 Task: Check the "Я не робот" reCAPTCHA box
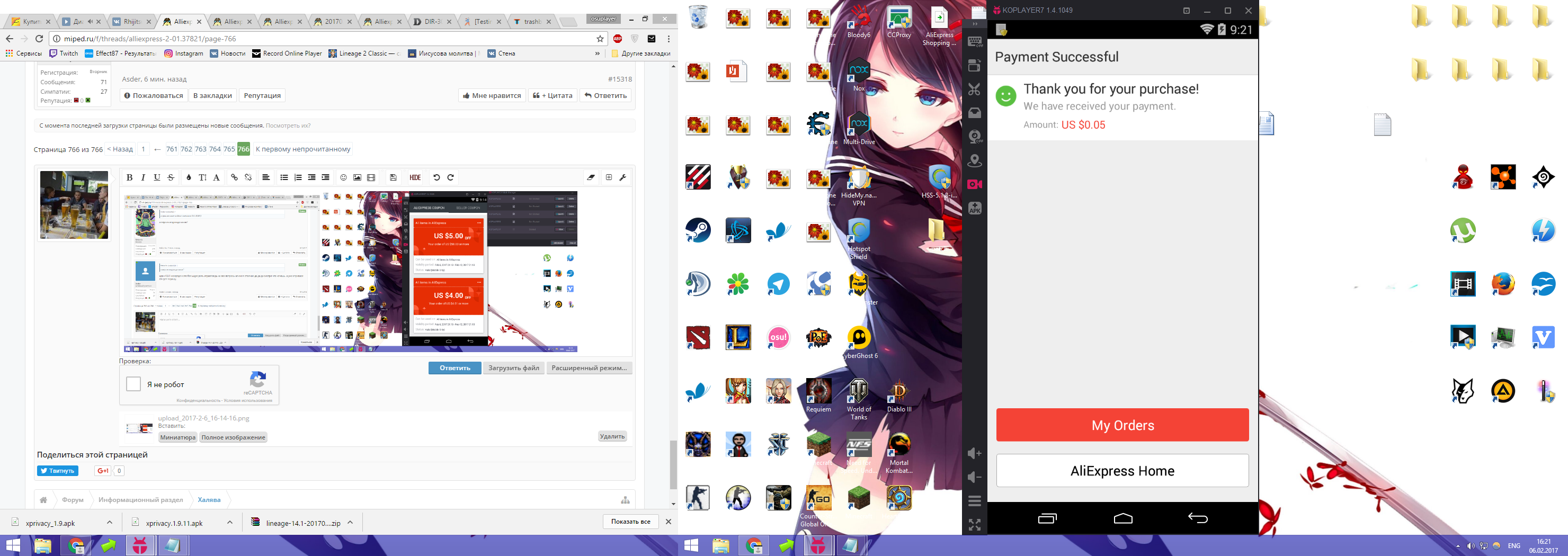click(133, 384)
